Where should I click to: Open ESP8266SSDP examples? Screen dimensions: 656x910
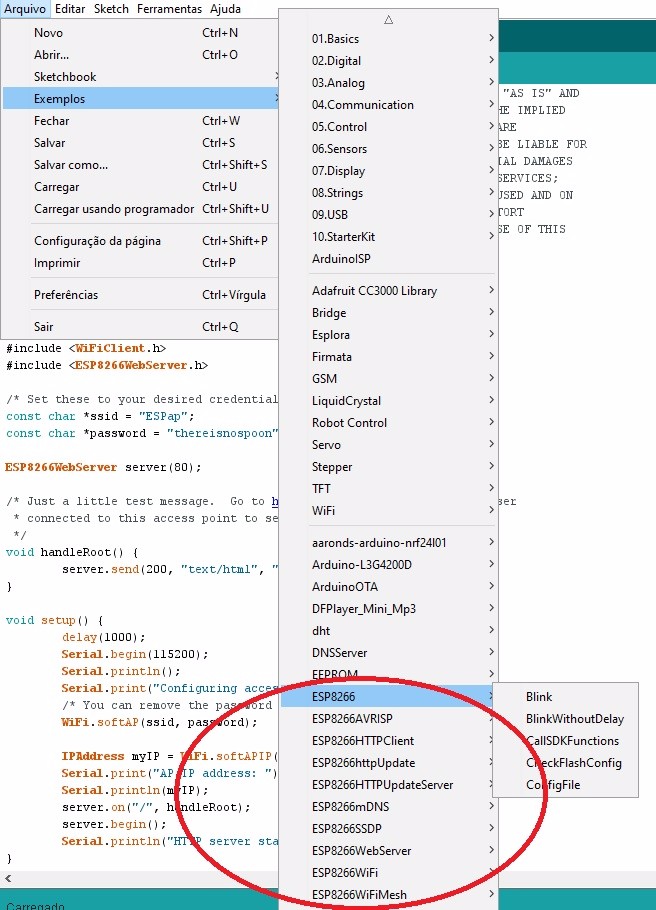(388, 829)
